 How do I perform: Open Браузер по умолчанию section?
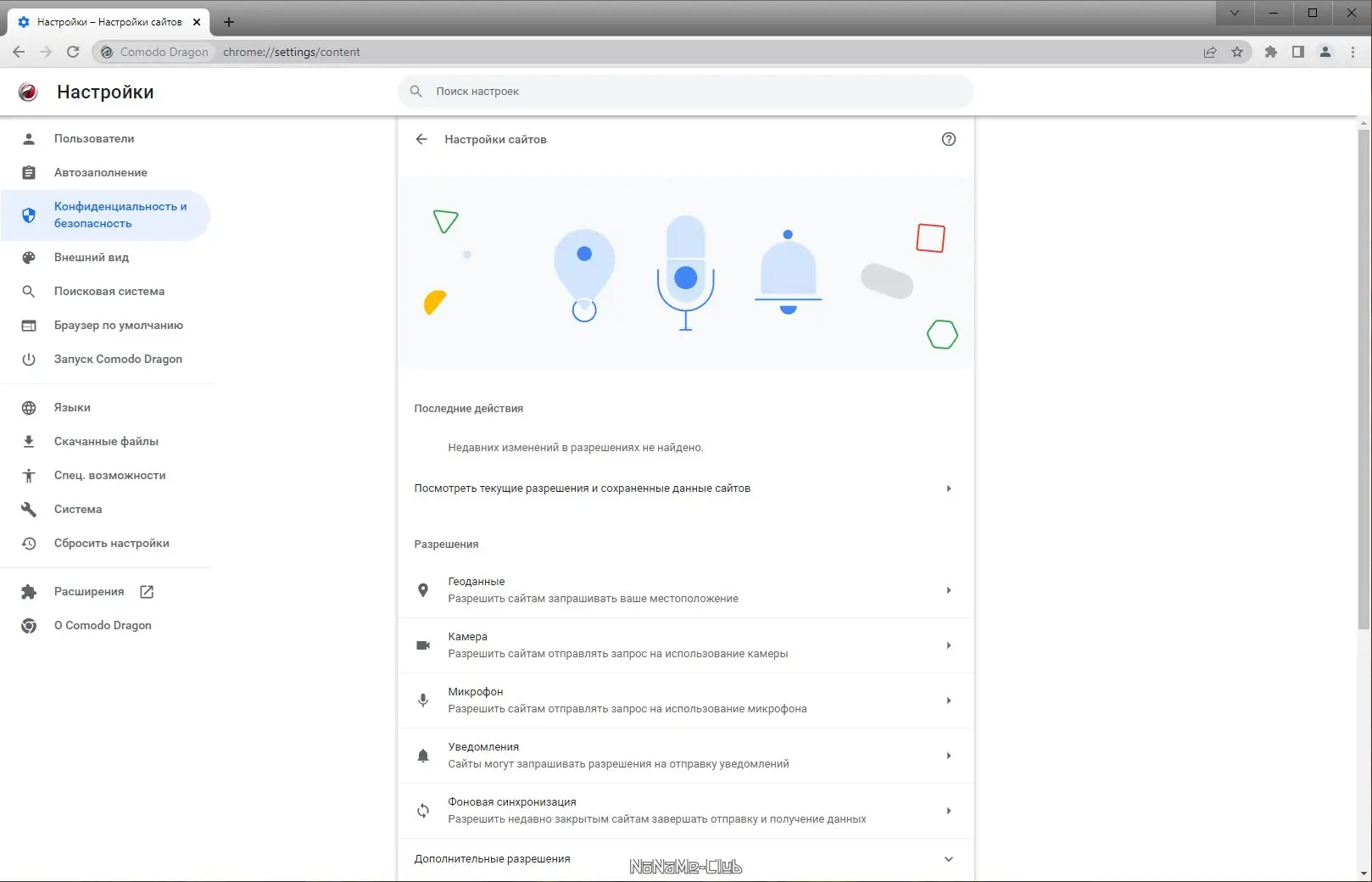coord(105,325)
